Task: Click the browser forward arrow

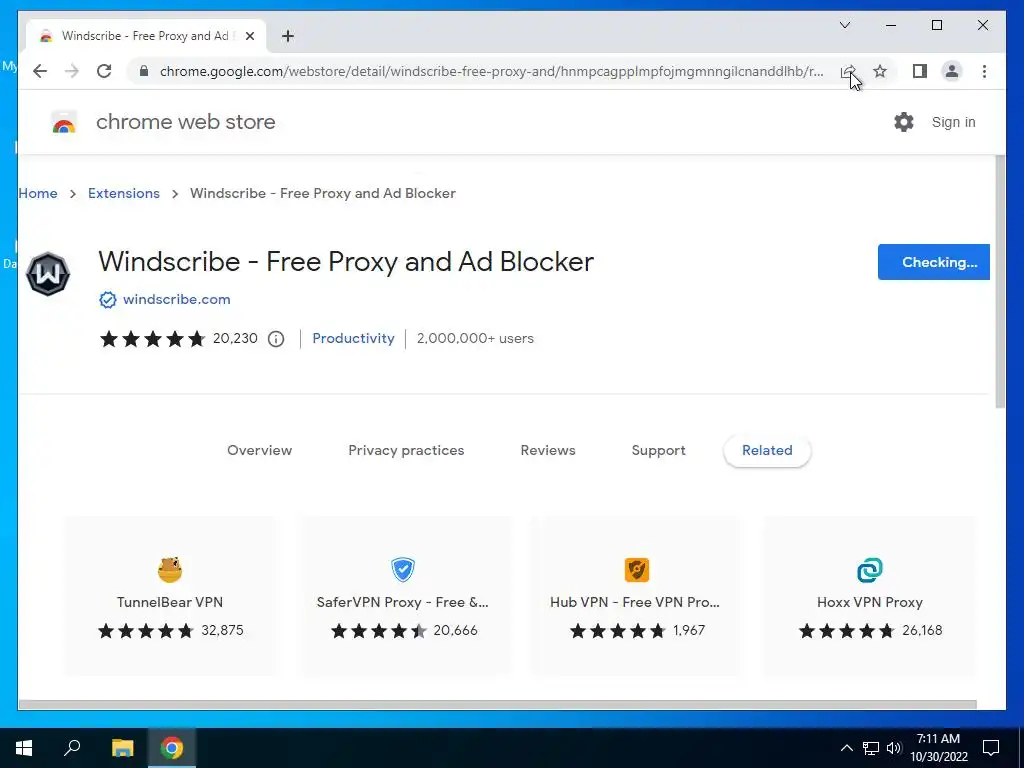Action: click(x=72, y=71)
